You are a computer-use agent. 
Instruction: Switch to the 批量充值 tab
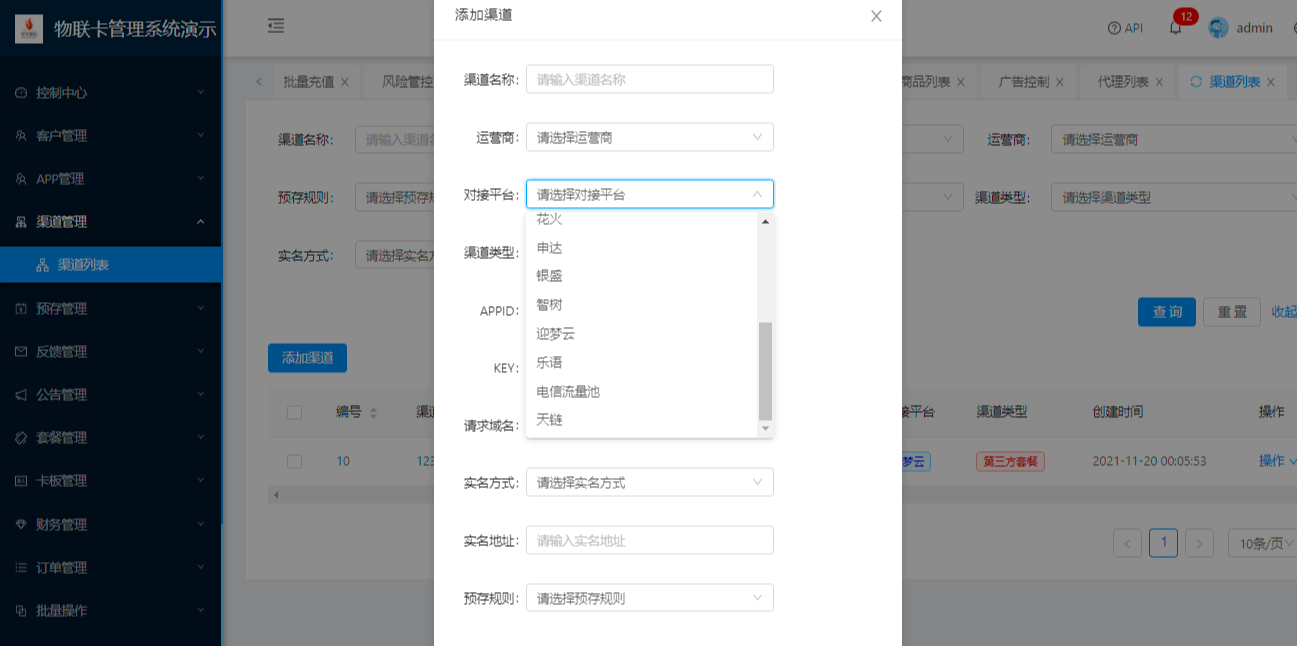click(x=309, y=82)
